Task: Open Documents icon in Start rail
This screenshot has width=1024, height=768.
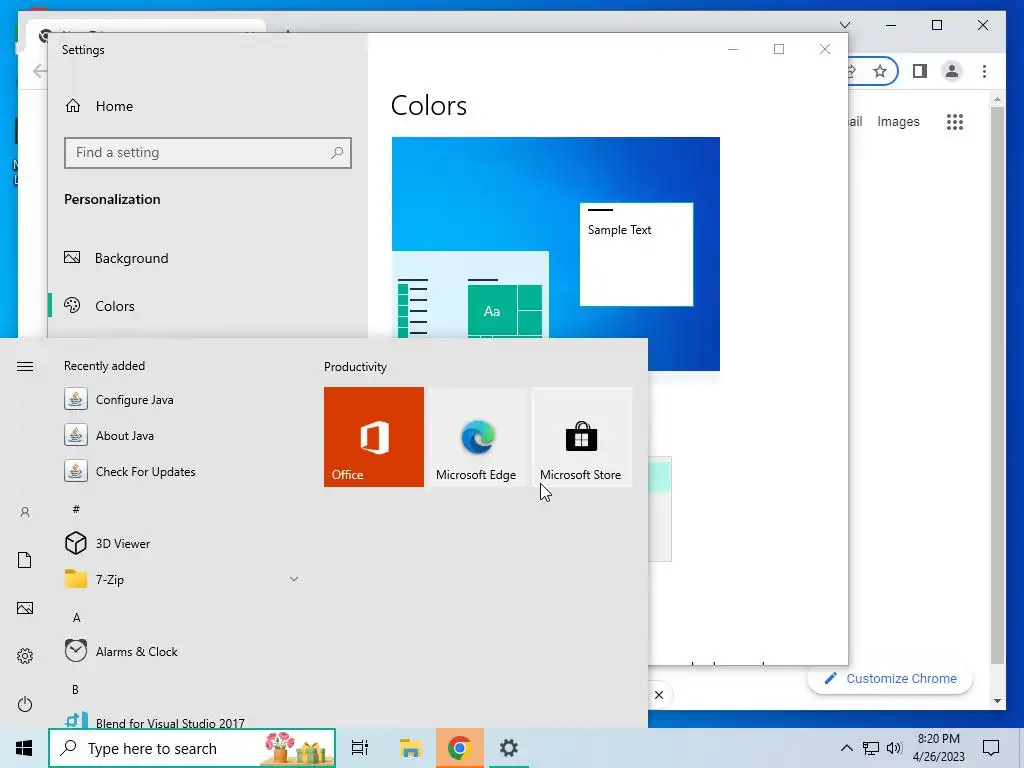Action: 25,560
